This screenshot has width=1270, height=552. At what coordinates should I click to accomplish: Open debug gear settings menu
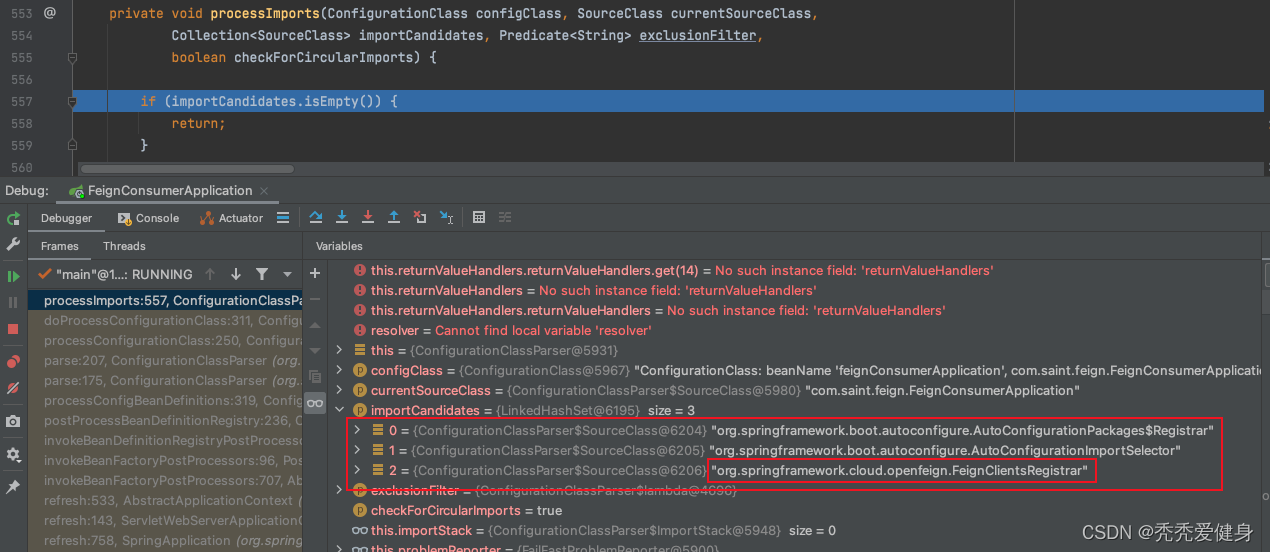click(13, 454)
